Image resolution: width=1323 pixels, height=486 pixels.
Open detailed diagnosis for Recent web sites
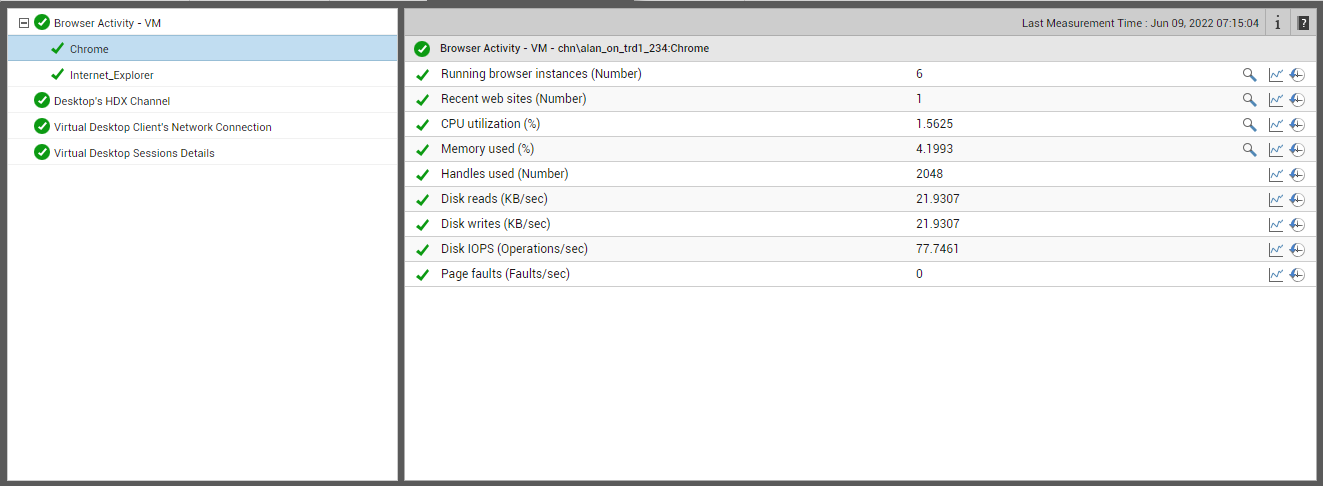1249,99
